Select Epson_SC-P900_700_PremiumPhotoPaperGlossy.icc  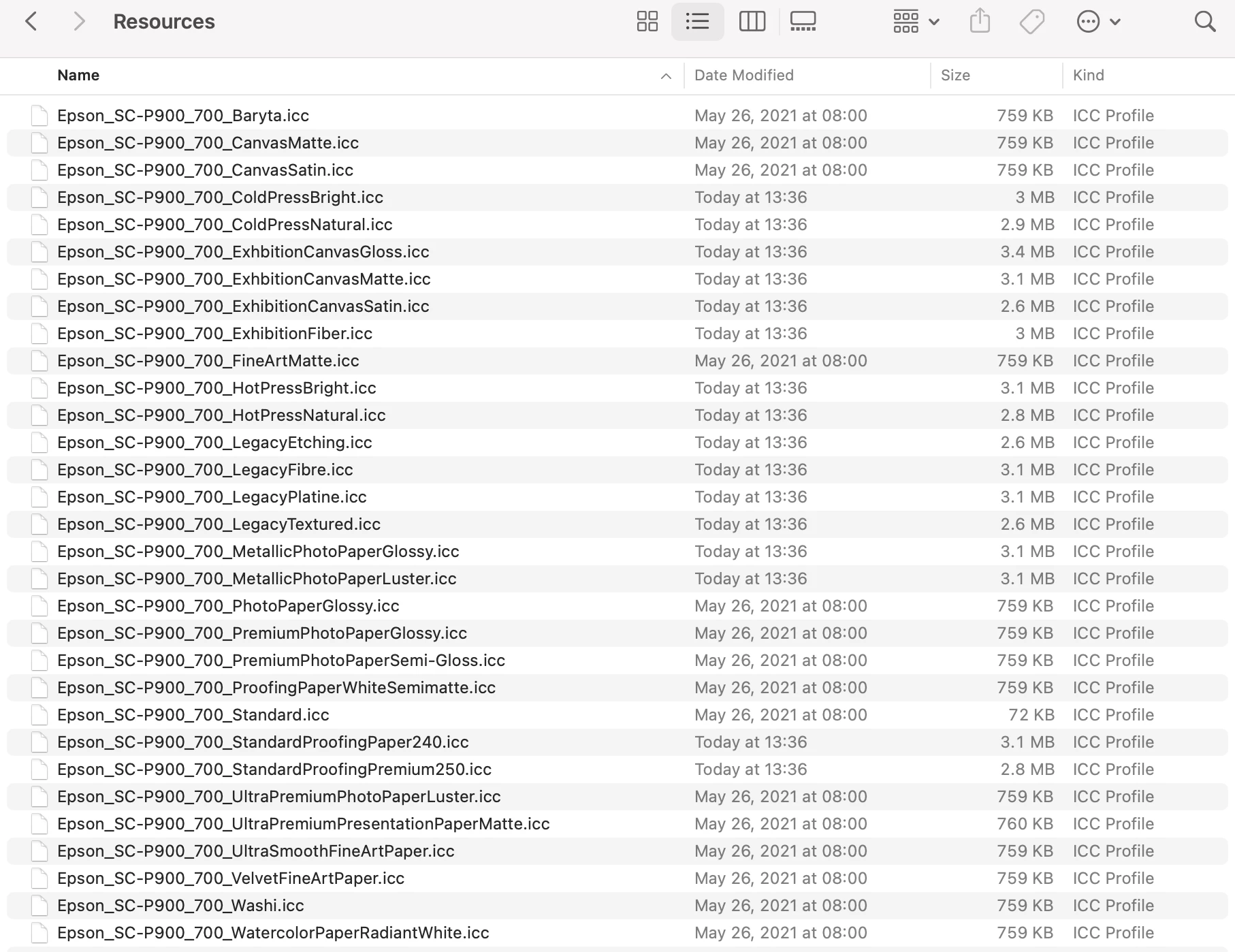click(617, 633)
